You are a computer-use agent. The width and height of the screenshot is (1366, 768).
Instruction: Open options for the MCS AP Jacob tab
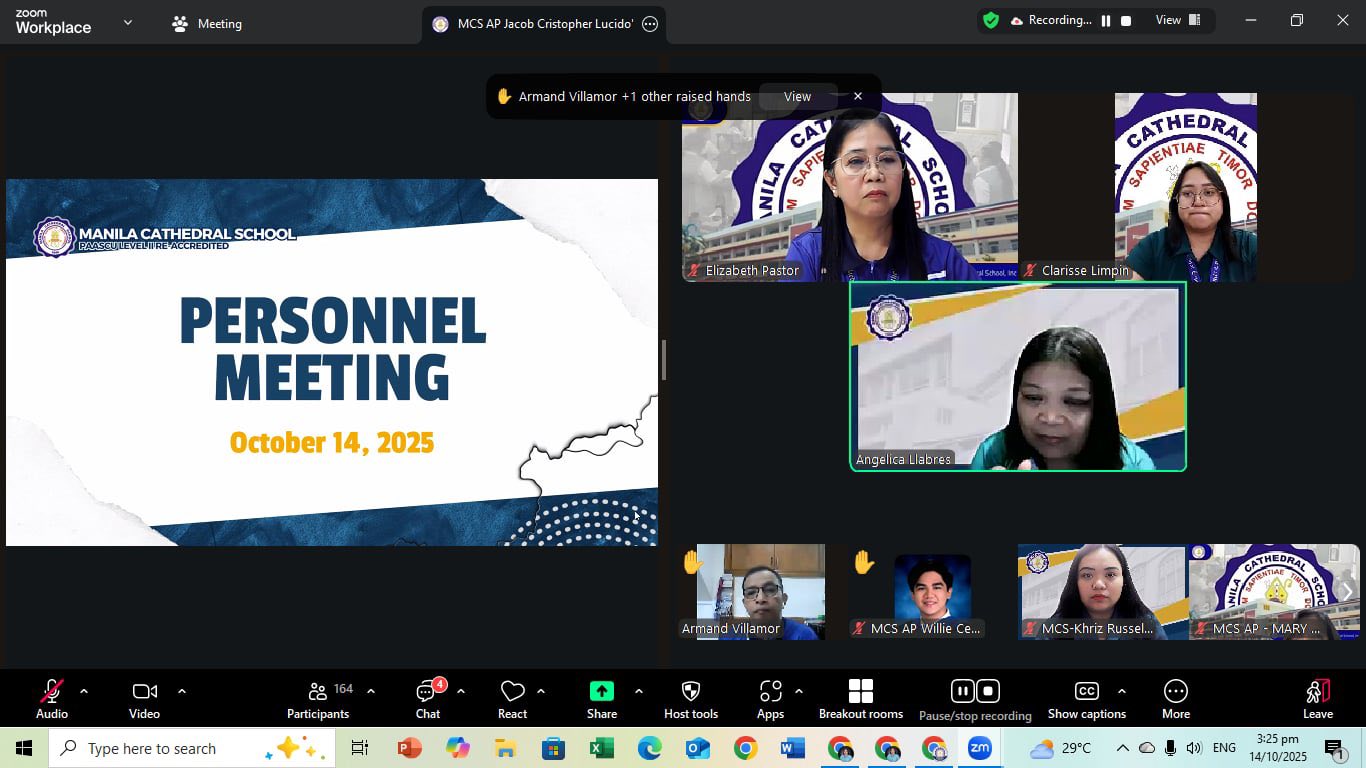650,24
